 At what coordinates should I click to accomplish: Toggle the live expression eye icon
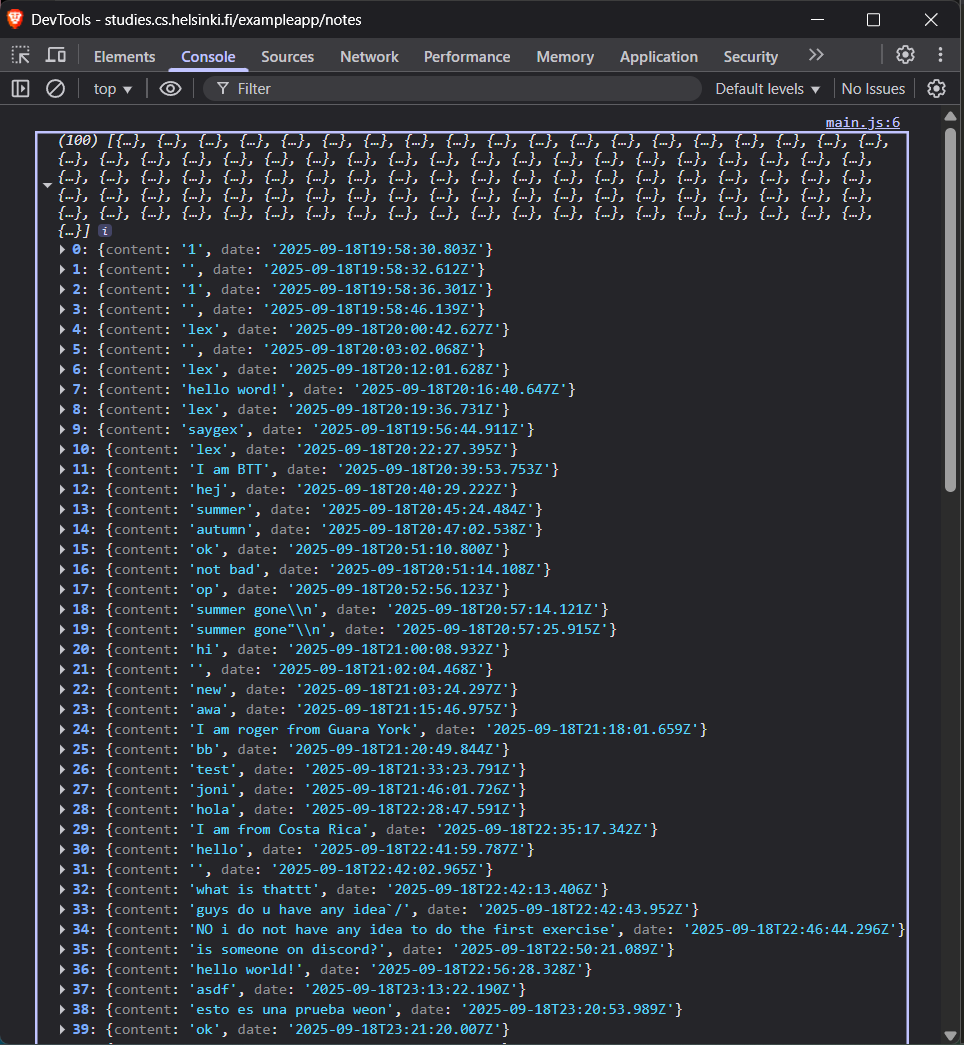tap(171, 89)
